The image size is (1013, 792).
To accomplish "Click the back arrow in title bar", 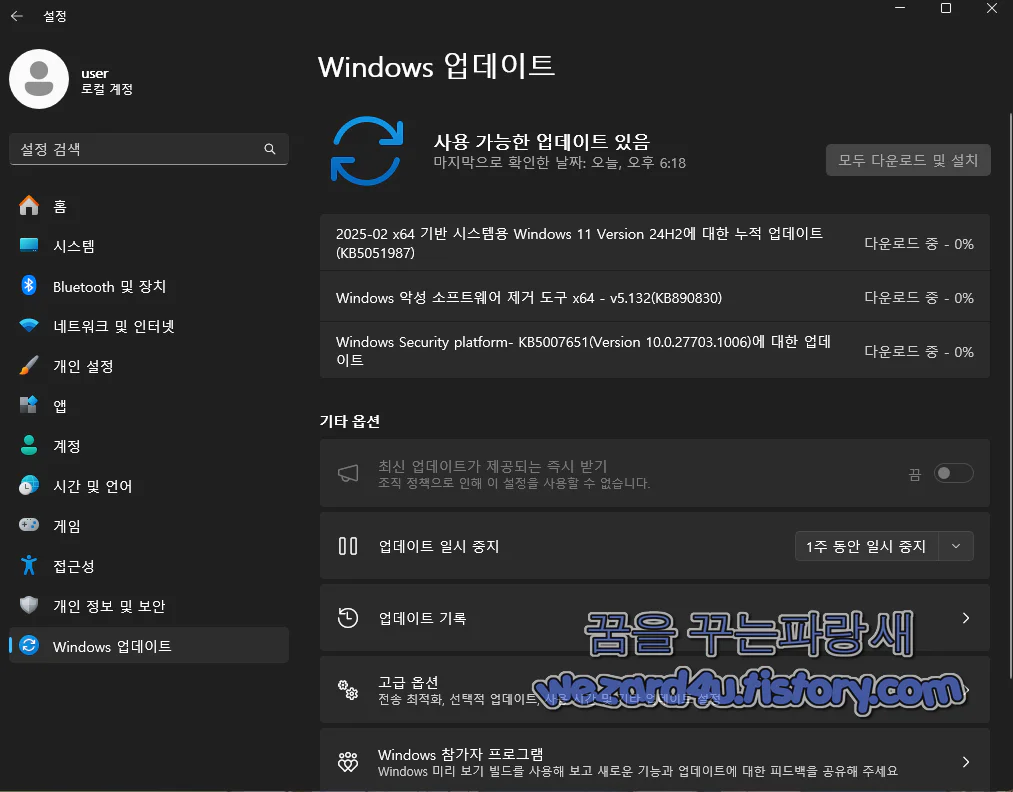I will coord(17,16).
